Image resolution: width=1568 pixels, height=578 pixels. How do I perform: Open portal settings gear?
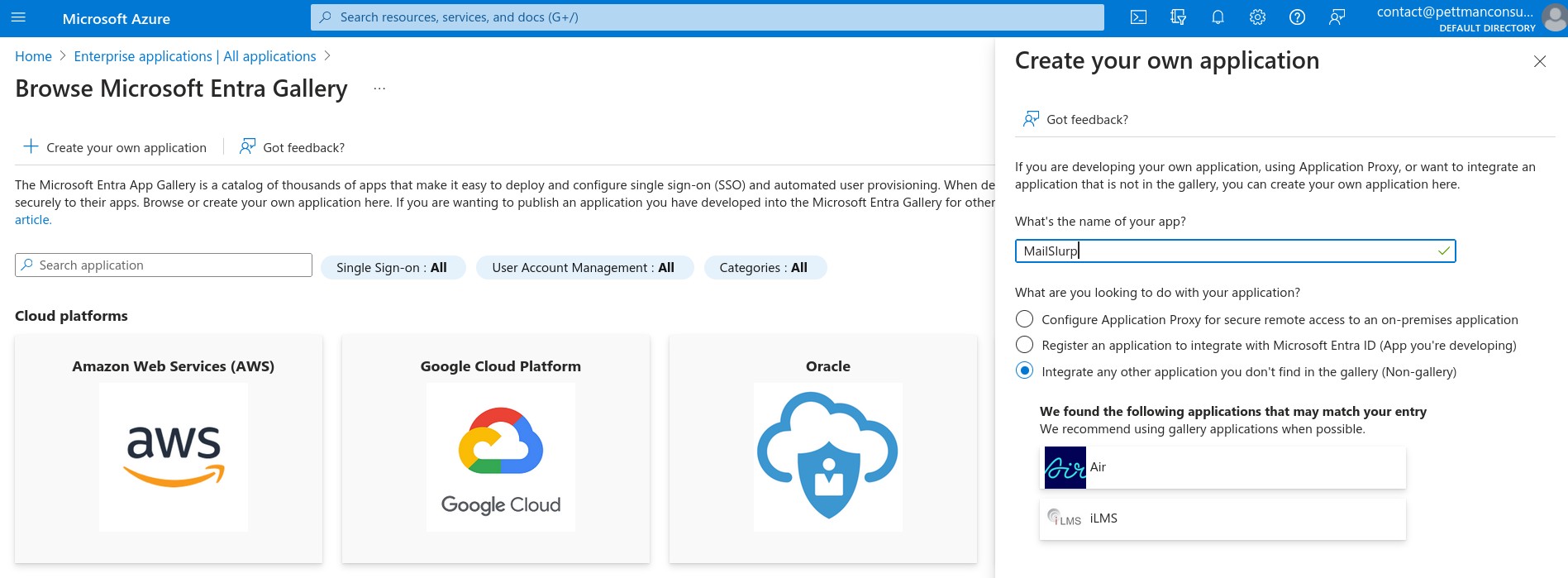click(1257, 17)
